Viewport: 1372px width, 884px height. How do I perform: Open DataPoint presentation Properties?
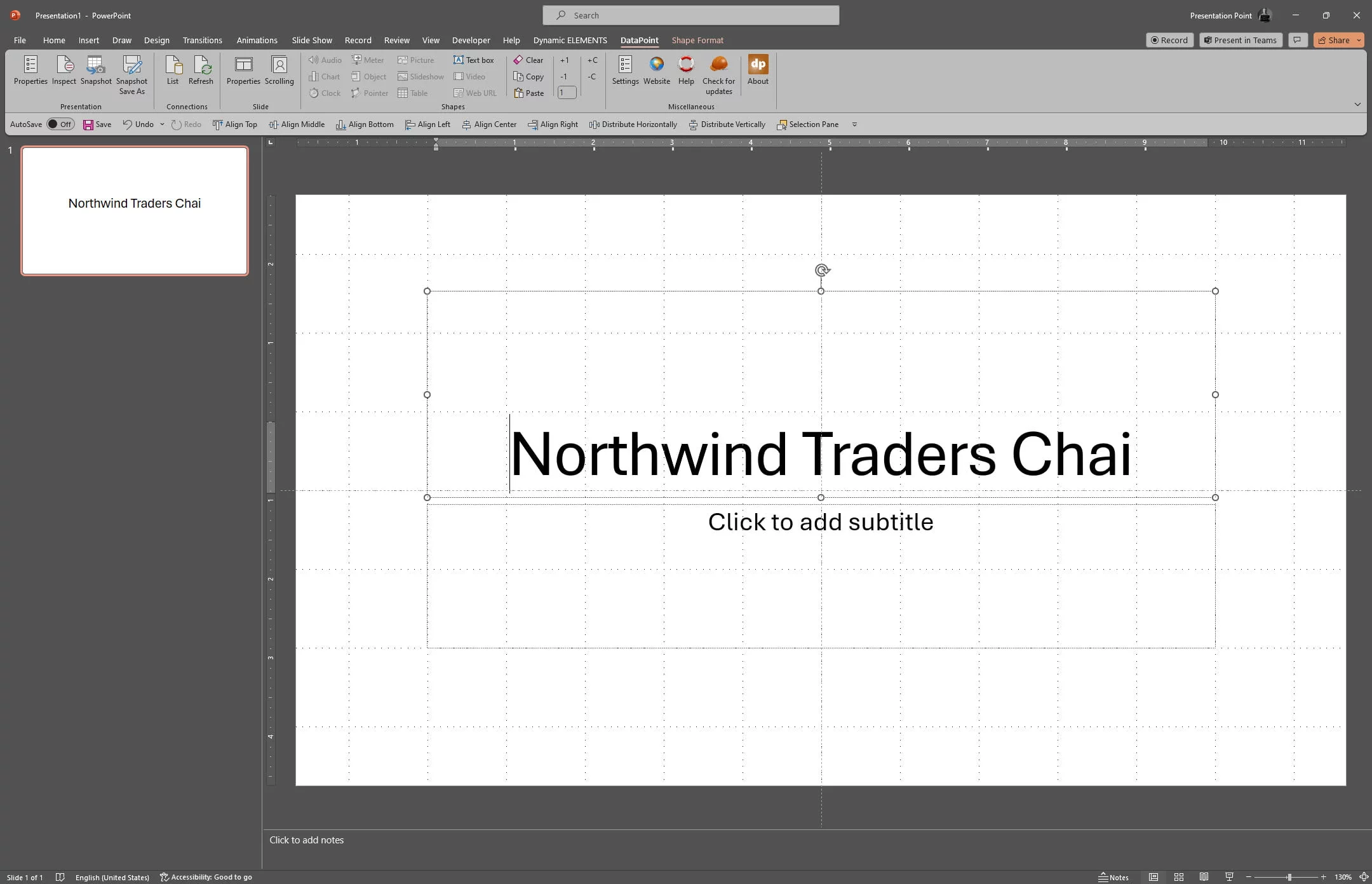click(30, 70)
